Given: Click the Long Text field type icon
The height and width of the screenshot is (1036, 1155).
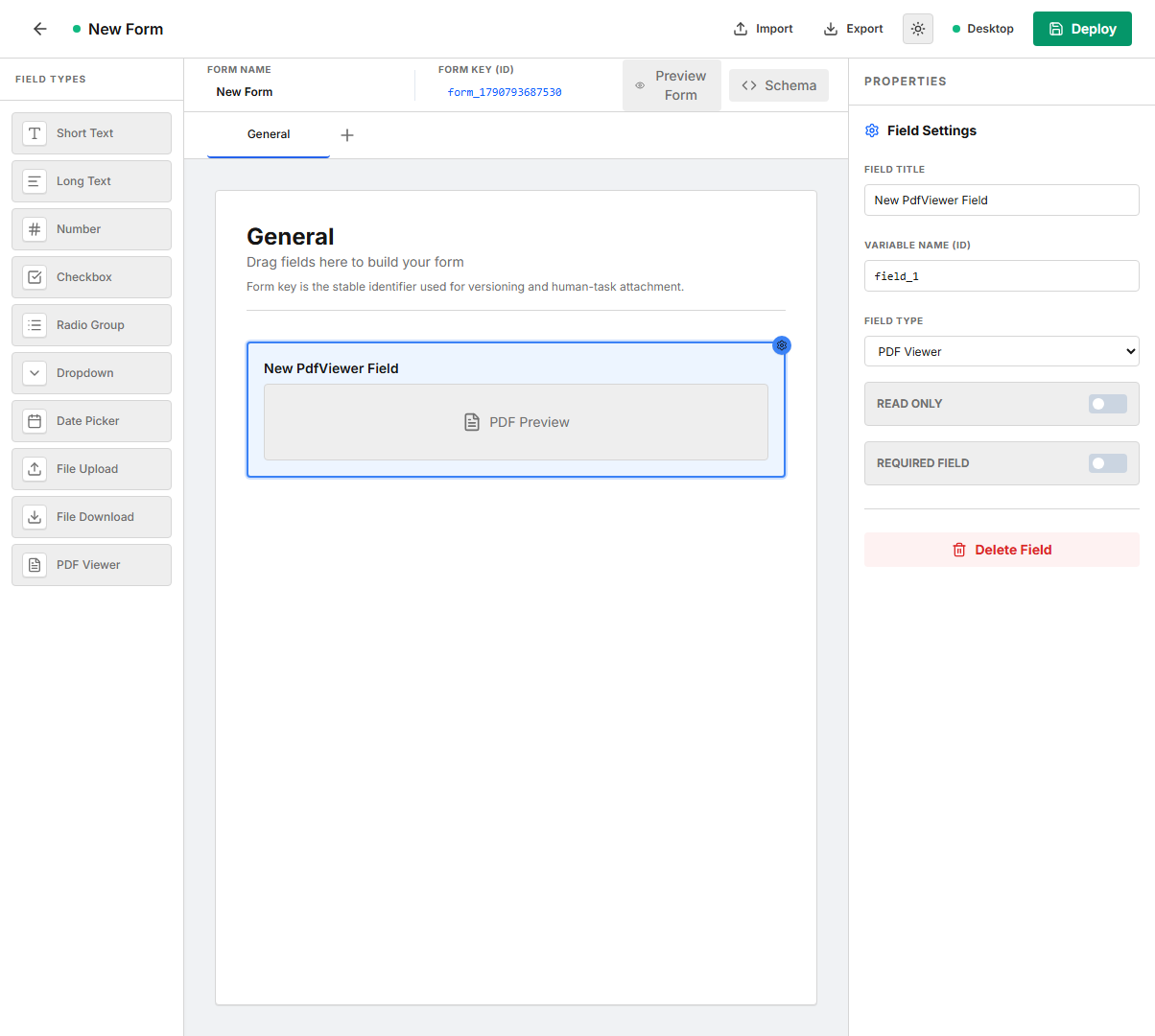Looking at the screenshot, I should point(35,181).
